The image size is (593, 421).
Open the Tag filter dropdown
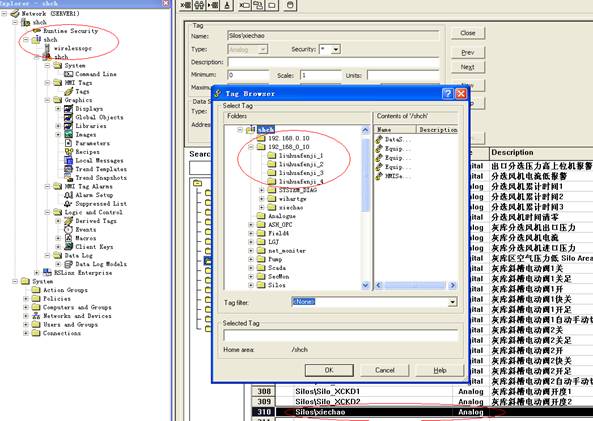(x=452, y=302)
